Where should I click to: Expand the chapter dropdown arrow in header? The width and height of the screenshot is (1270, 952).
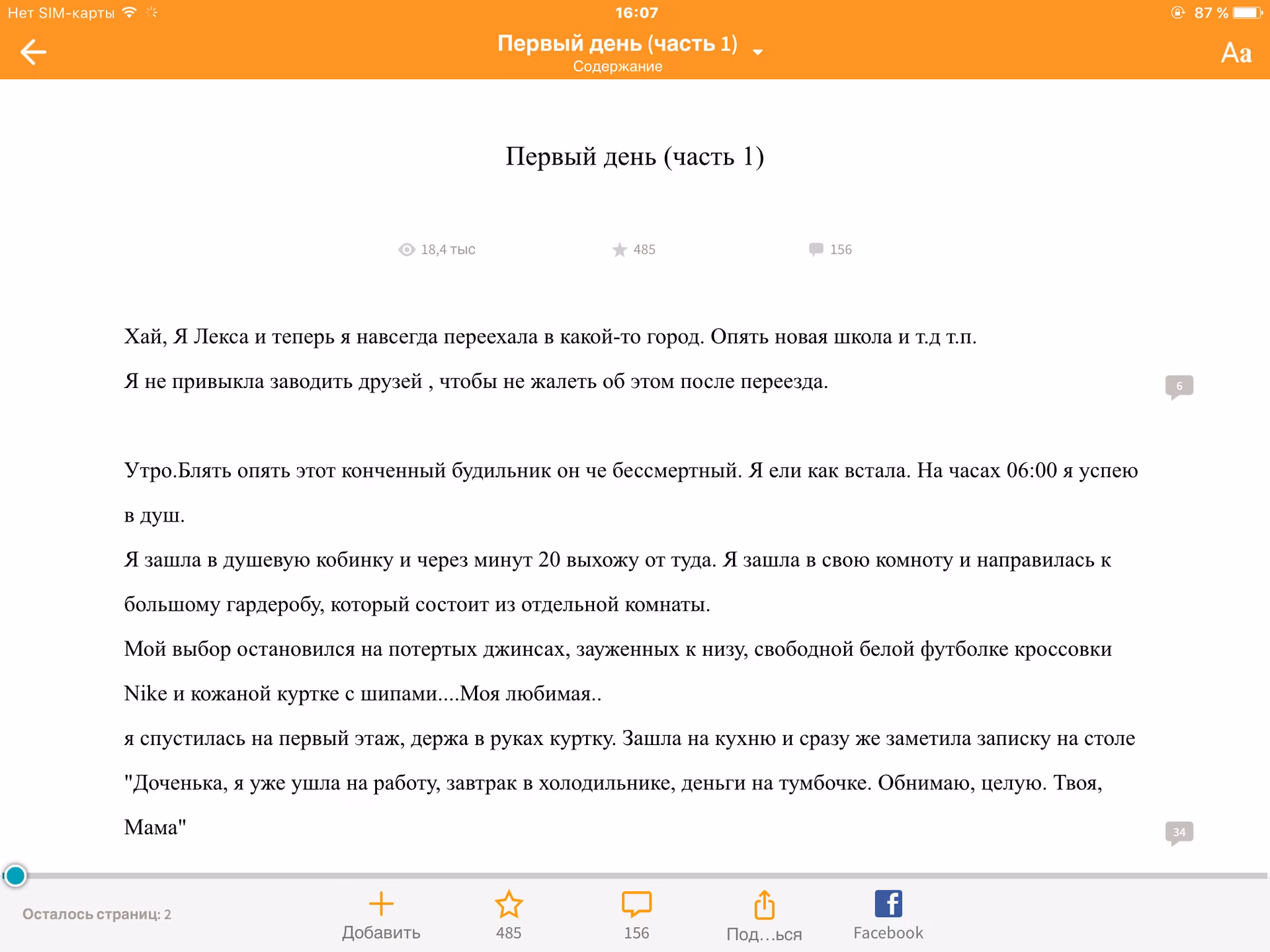[758, 52]
